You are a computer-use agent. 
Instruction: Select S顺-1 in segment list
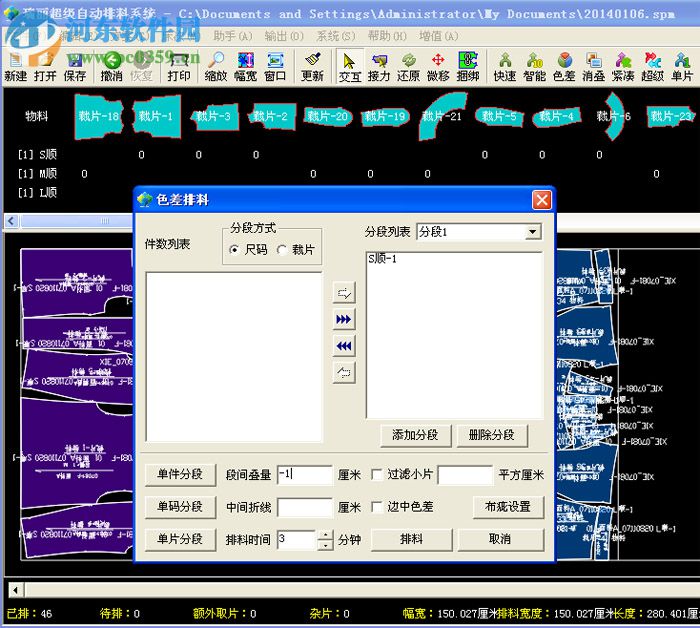click(x=383, y=259)
